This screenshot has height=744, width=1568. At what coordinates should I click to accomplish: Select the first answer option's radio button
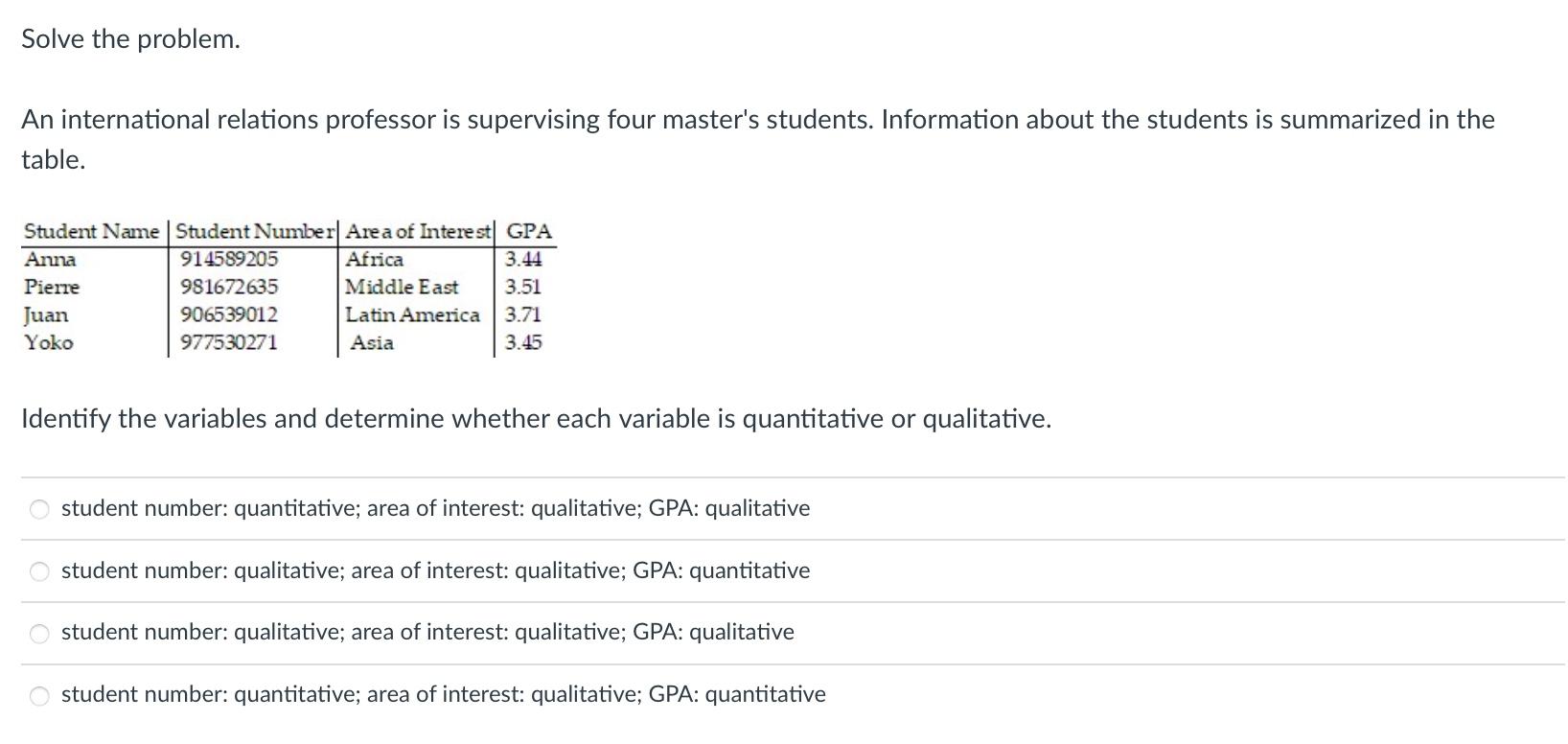[38, 509]
